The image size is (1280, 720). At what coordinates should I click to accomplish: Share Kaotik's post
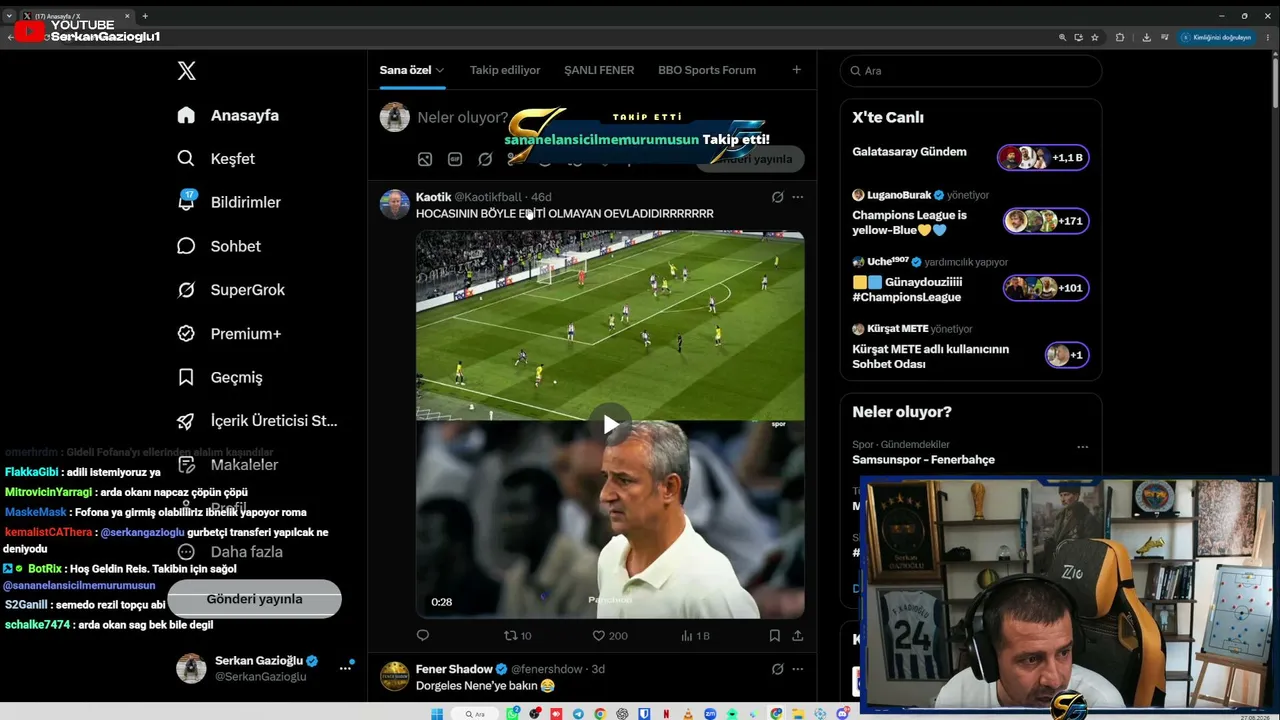[x=797, y=635]
